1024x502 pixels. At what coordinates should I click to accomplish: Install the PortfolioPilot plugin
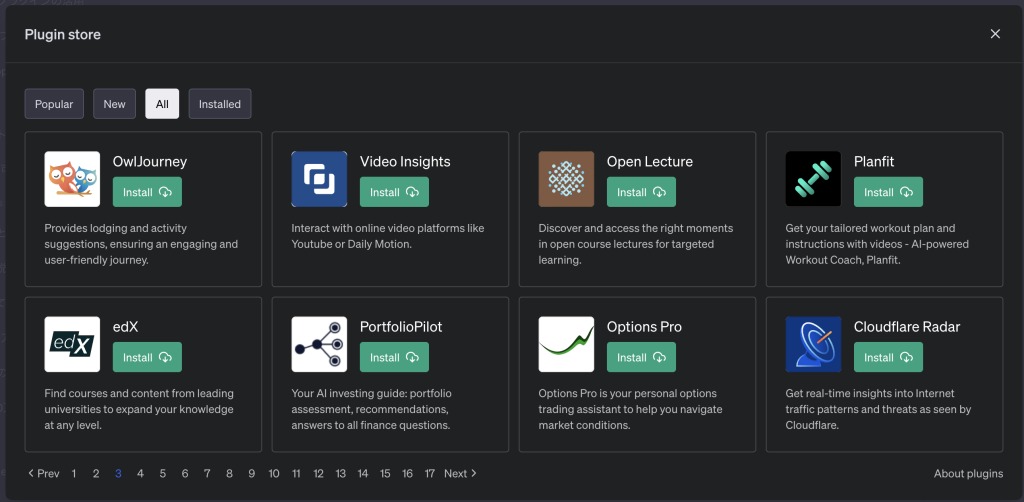[394, 357]
